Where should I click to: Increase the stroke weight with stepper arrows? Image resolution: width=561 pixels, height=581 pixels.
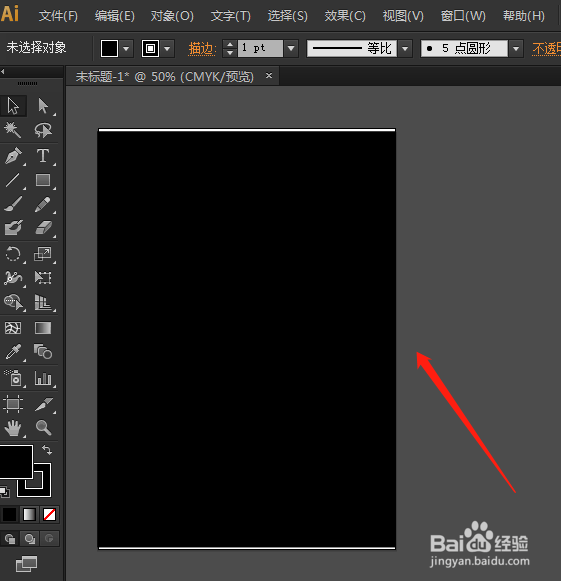coord(230,44)
